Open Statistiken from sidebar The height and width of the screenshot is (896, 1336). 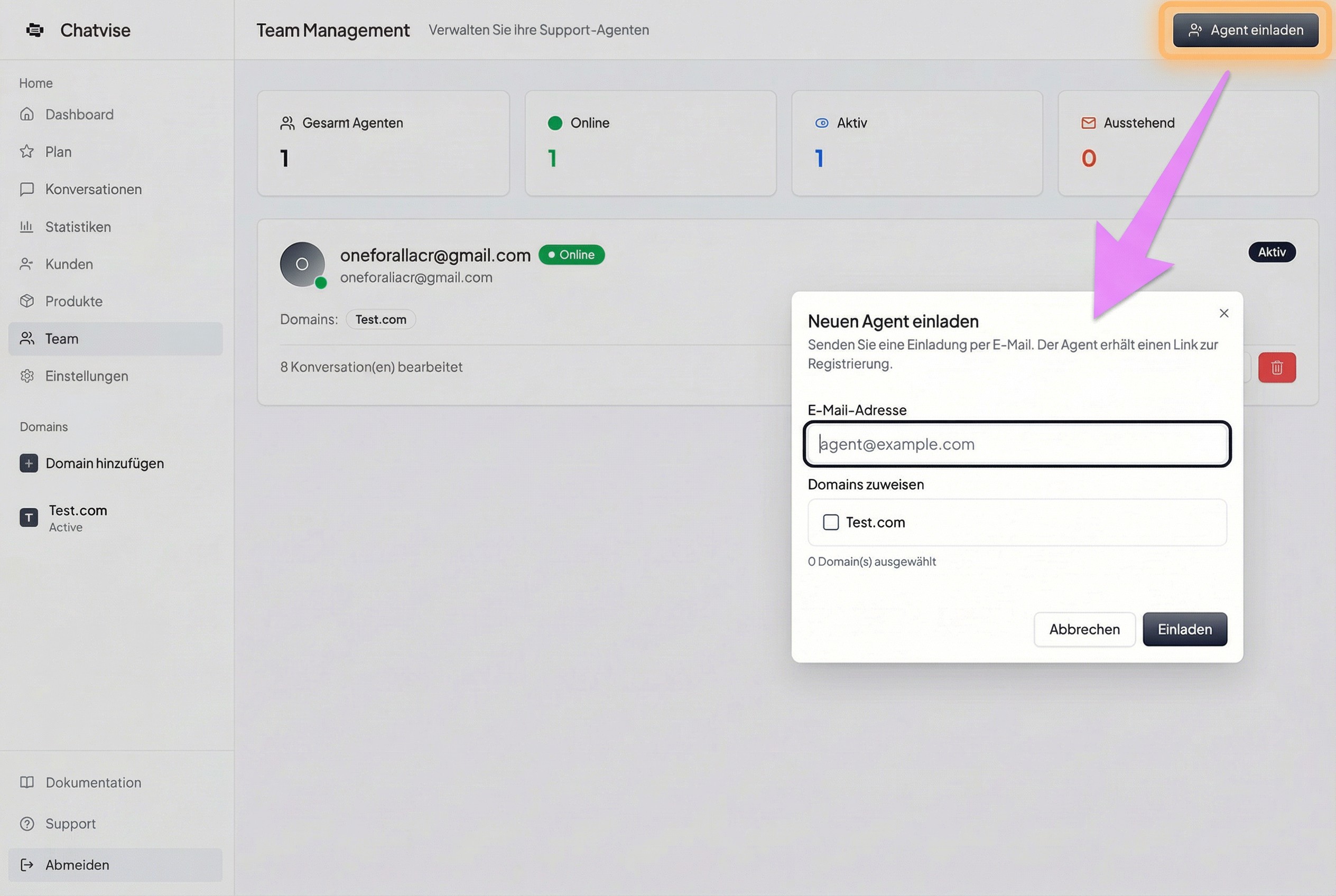pos(78,227)
